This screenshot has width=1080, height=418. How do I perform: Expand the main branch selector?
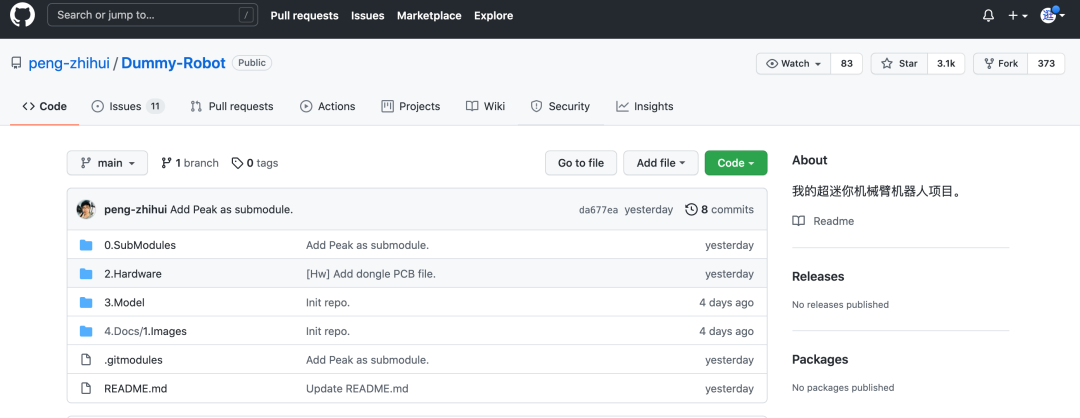click(x=107, y=163)
